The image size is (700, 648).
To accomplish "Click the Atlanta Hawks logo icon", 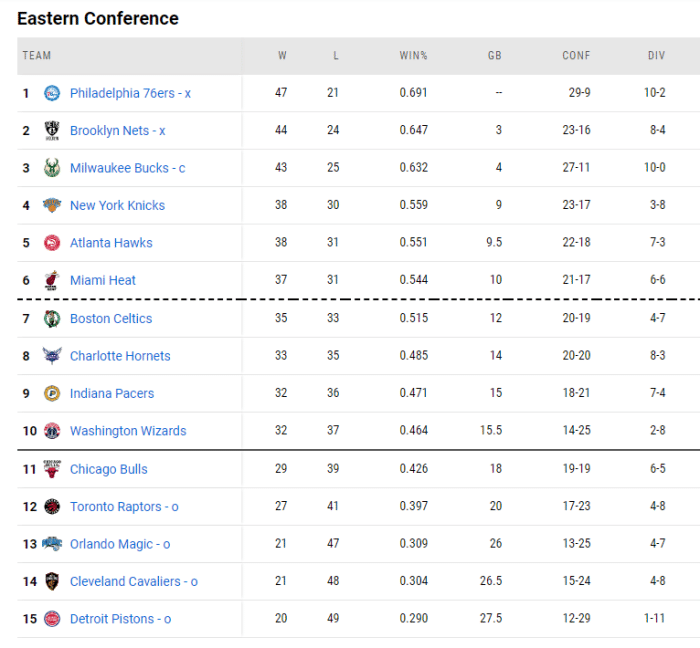I will [52, 243].
